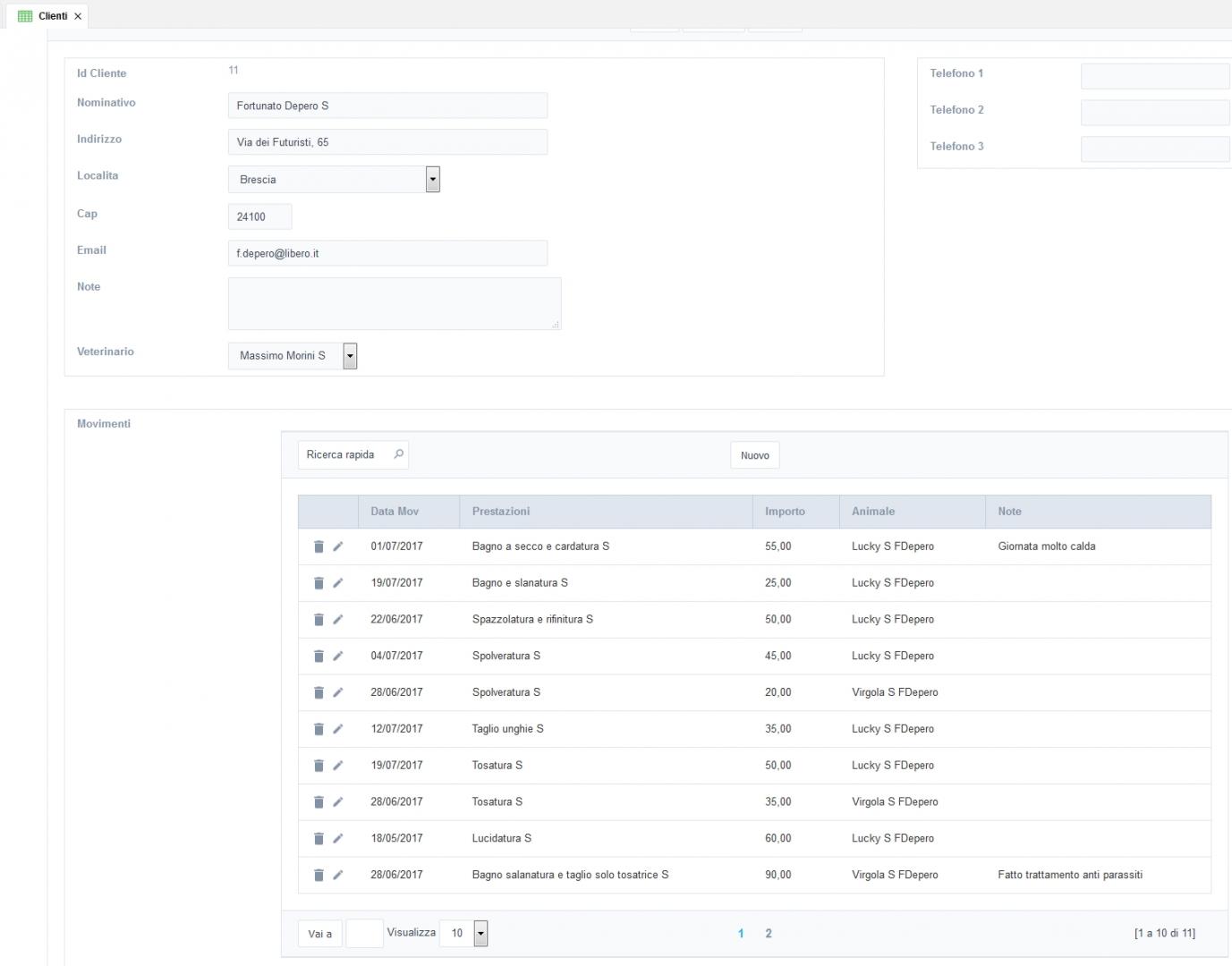Edit the Spazzolatura e rifinitura S row
Viewport: 1232px width, 966px height.
click(337, 619)
